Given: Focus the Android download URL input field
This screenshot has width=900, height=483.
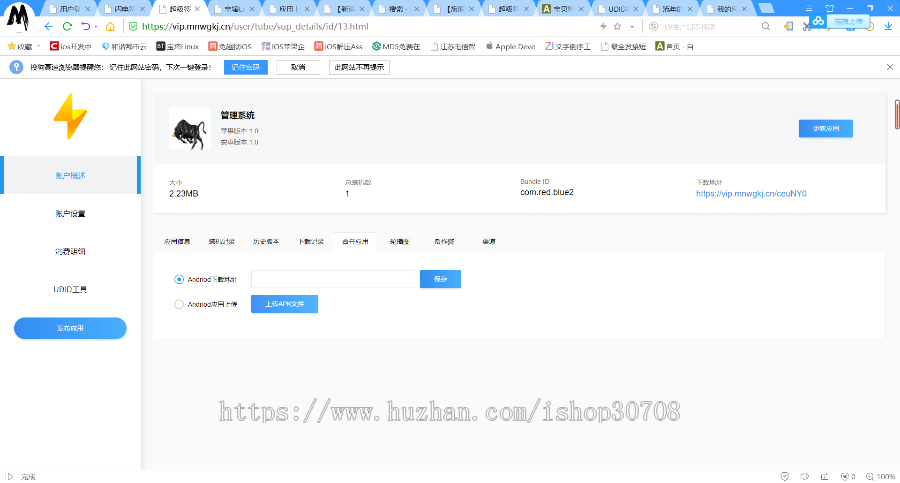Looking at the screenshot, I should tap(333, 279).
